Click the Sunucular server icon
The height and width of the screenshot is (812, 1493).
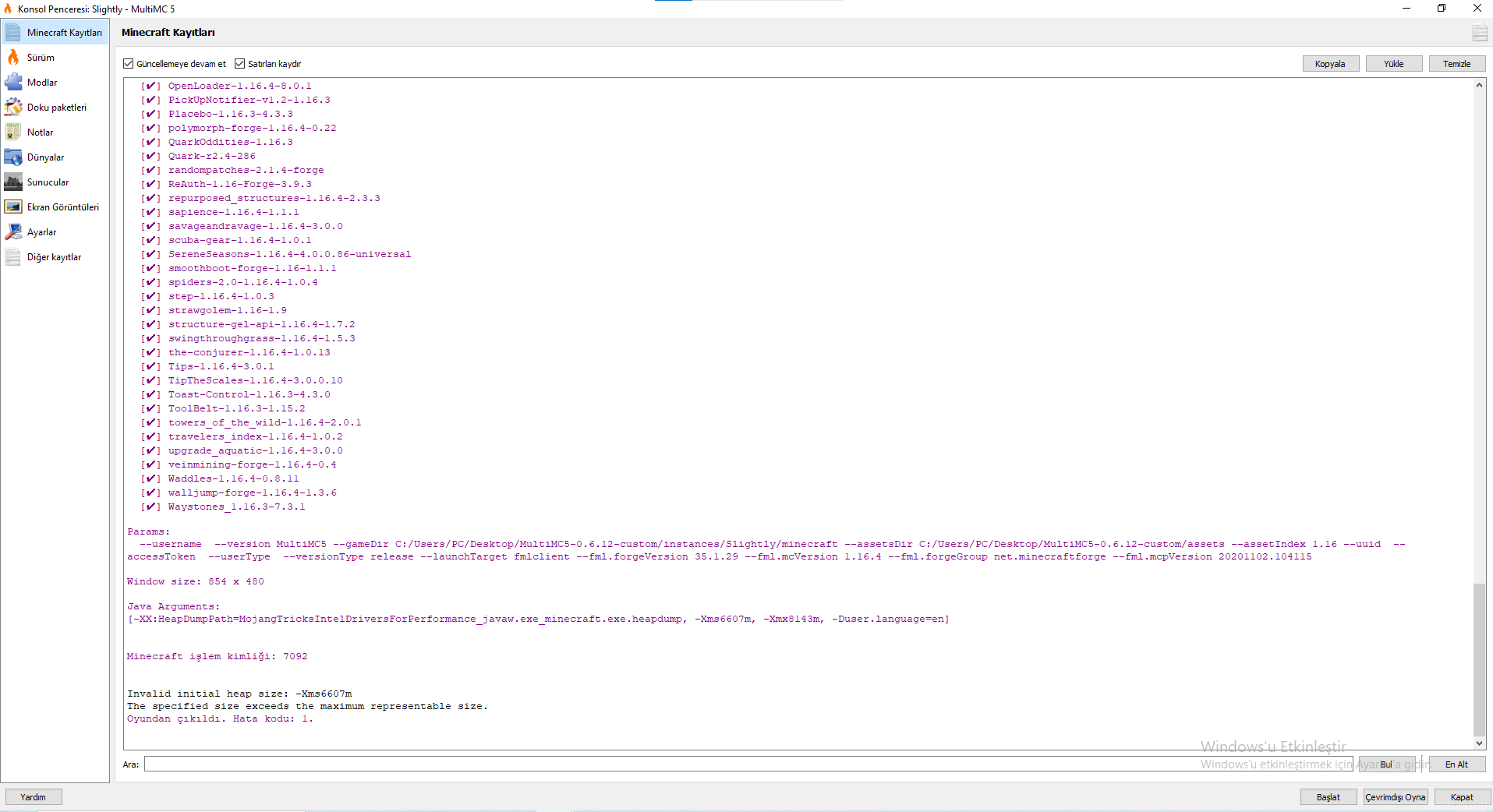point(13,182)
